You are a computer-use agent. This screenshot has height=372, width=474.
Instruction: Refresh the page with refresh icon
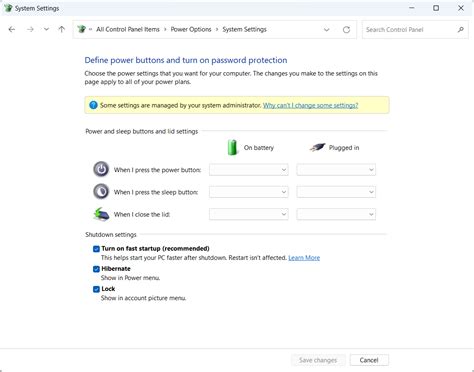[346, 29]
